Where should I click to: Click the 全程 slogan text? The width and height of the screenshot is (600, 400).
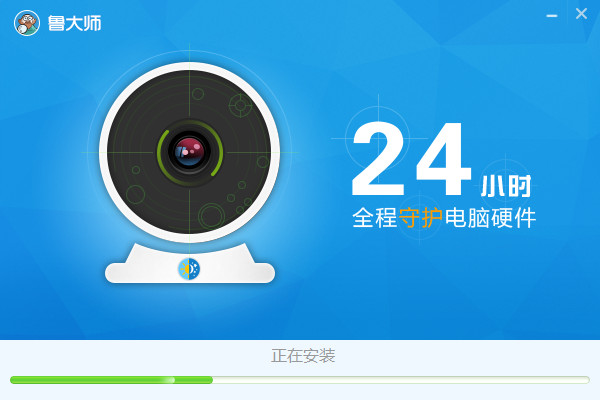(x=375, y=218)
